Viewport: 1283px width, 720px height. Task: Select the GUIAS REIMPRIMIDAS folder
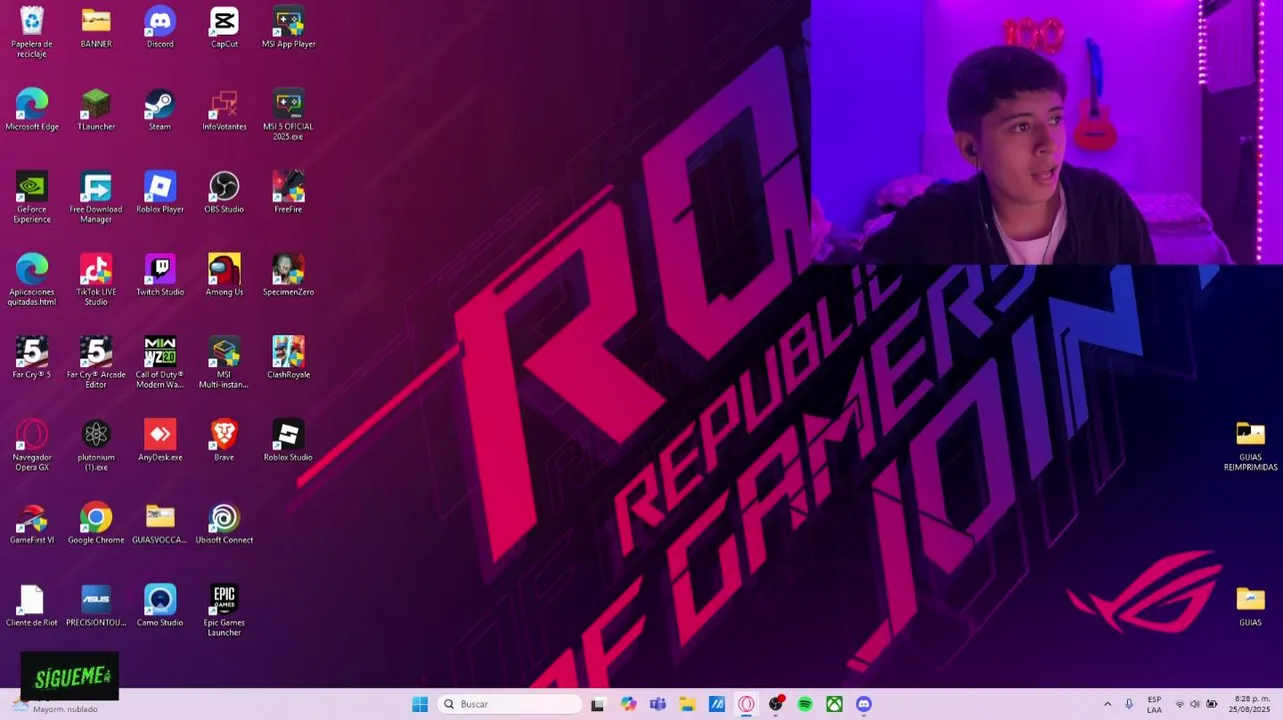[x=1250, y=445]
